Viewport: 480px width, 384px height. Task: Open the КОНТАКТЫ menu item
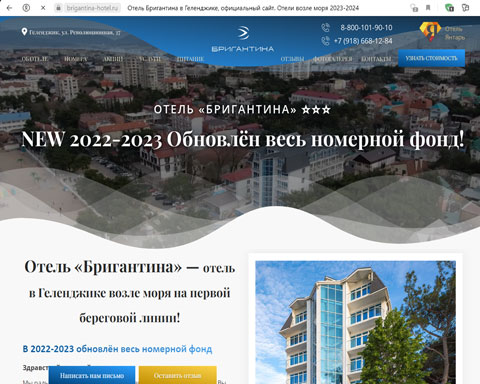point(376,59)
